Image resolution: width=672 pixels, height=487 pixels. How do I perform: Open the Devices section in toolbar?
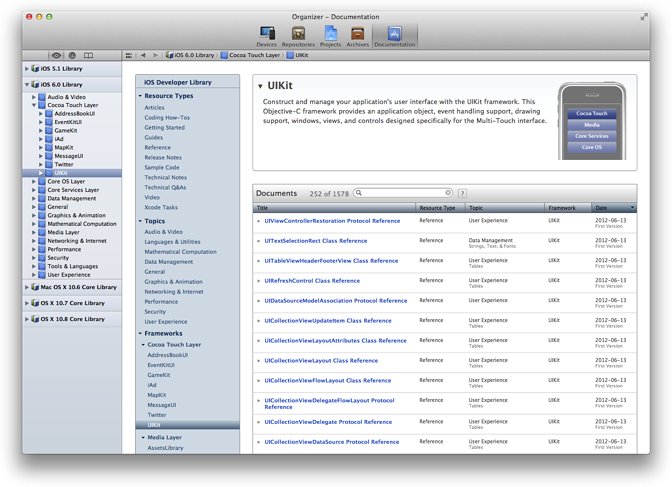coord(267,35)
